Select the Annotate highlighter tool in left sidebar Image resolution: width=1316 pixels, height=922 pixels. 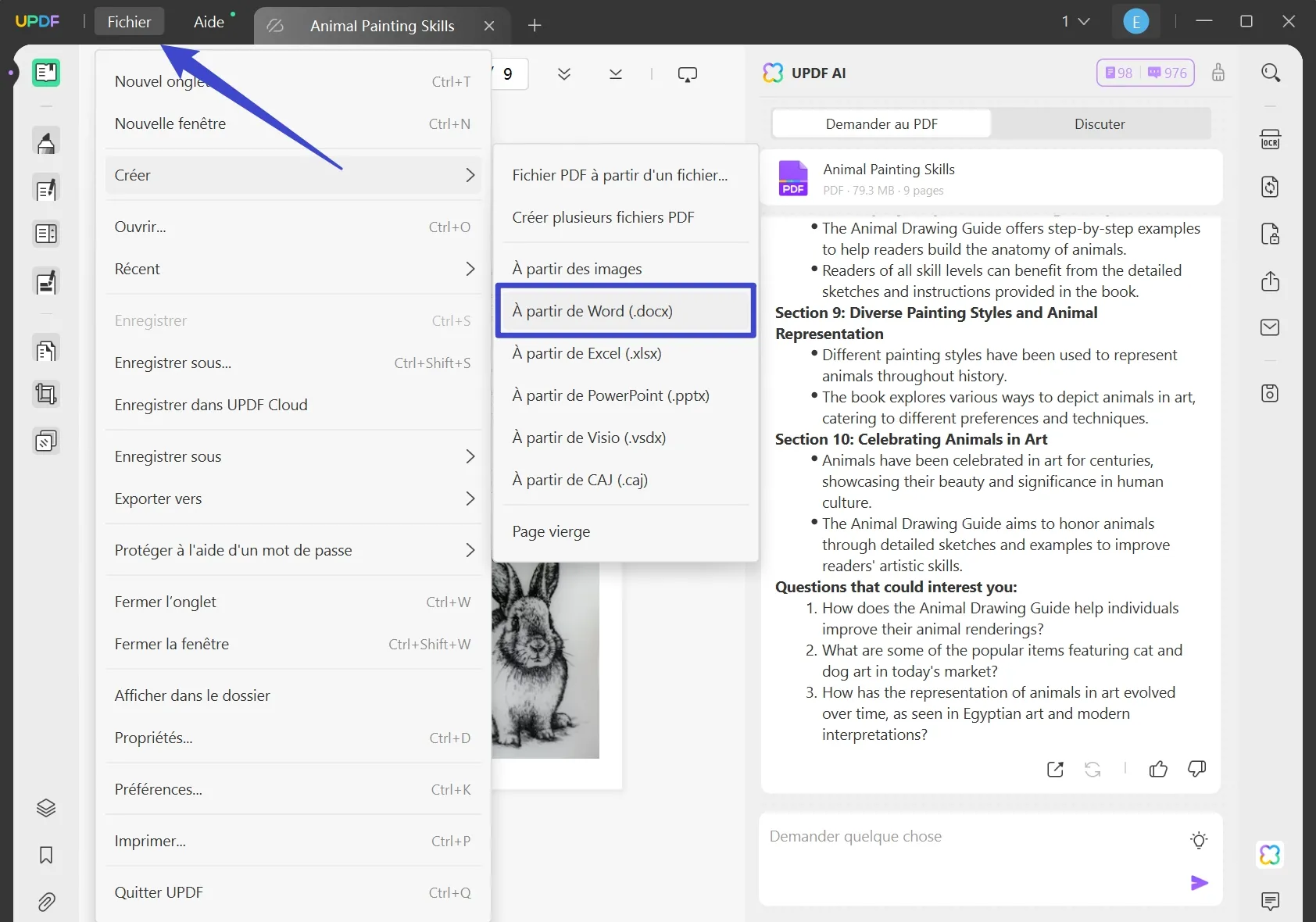[46, 141]
